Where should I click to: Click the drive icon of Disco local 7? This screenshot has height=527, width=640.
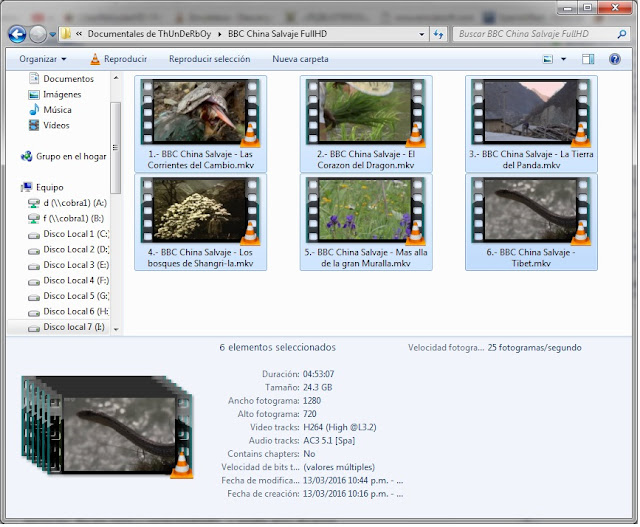34,328
